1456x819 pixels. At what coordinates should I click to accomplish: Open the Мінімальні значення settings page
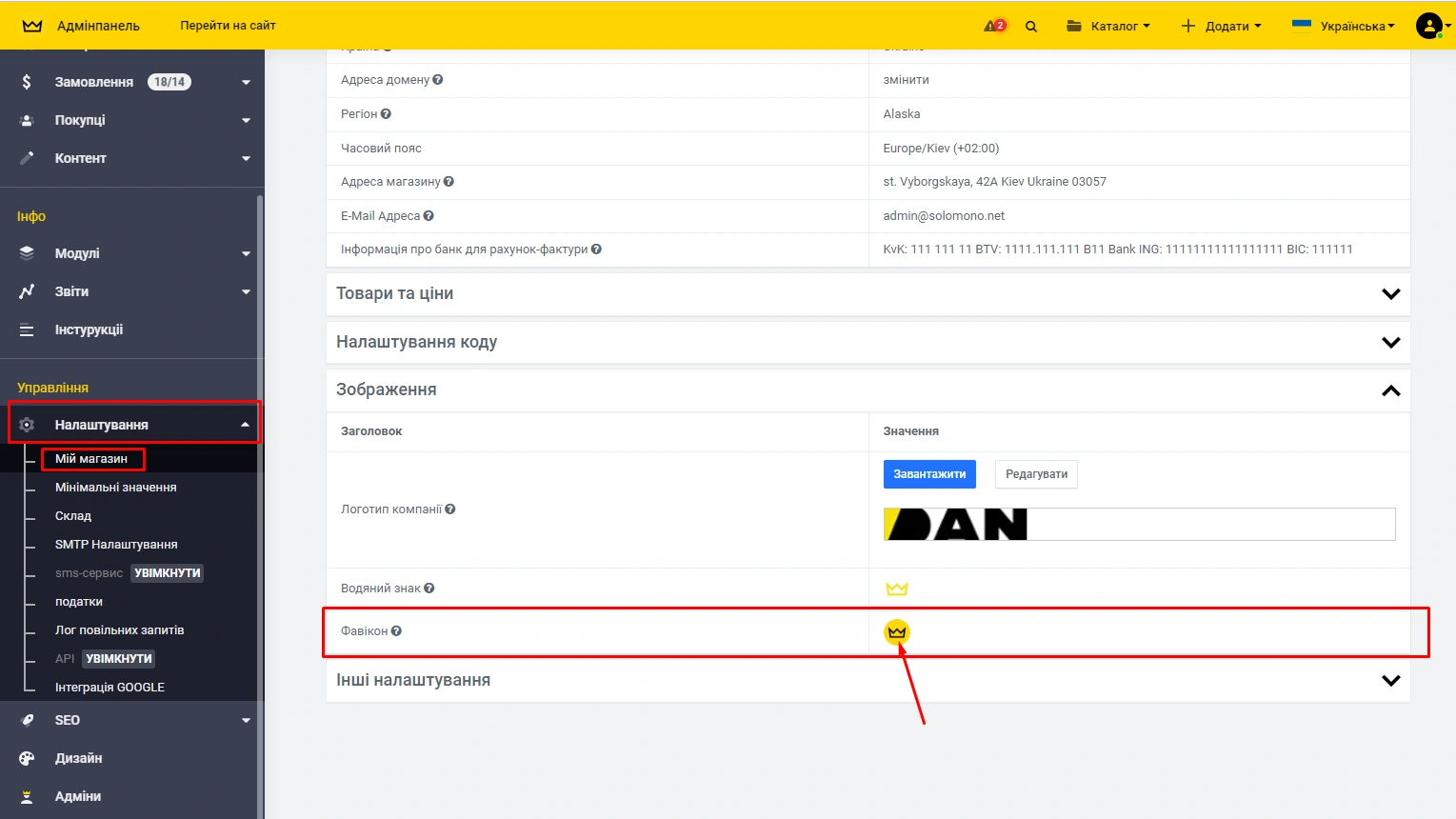(116, 488)
